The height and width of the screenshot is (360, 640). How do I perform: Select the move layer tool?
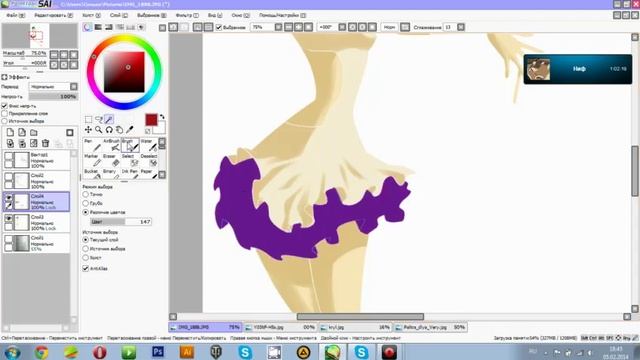(88, 130)
